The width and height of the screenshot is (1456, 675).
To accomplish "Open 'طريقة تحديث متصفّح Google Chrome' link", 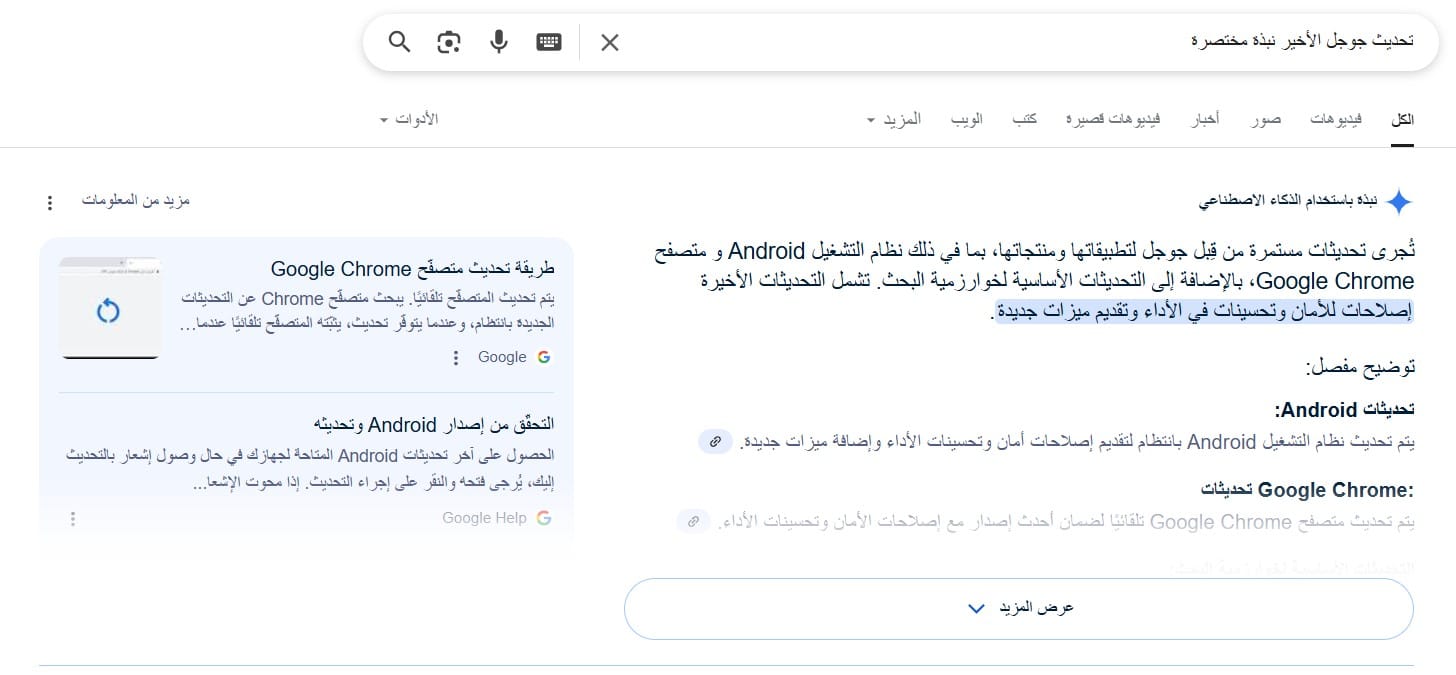I will tap(412, 269).
